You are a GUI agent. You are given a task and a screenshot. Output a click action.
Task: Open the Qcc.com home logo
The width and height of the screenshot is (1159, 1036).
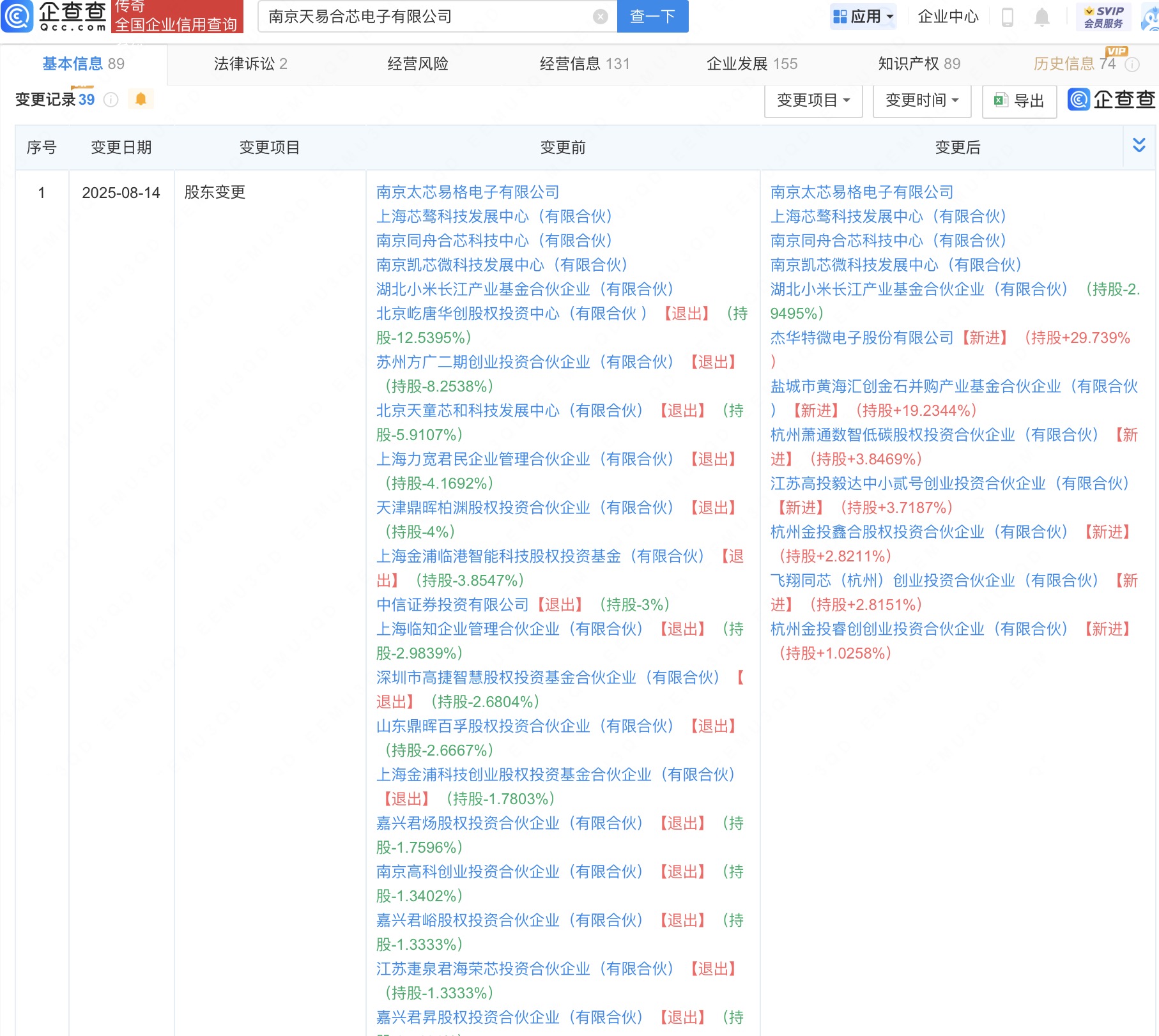click(54, 16)
